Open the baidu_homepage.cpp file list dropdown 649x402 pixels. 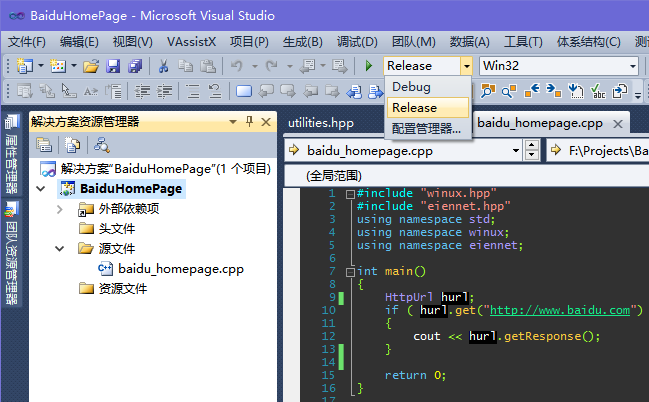click(516, 150)
